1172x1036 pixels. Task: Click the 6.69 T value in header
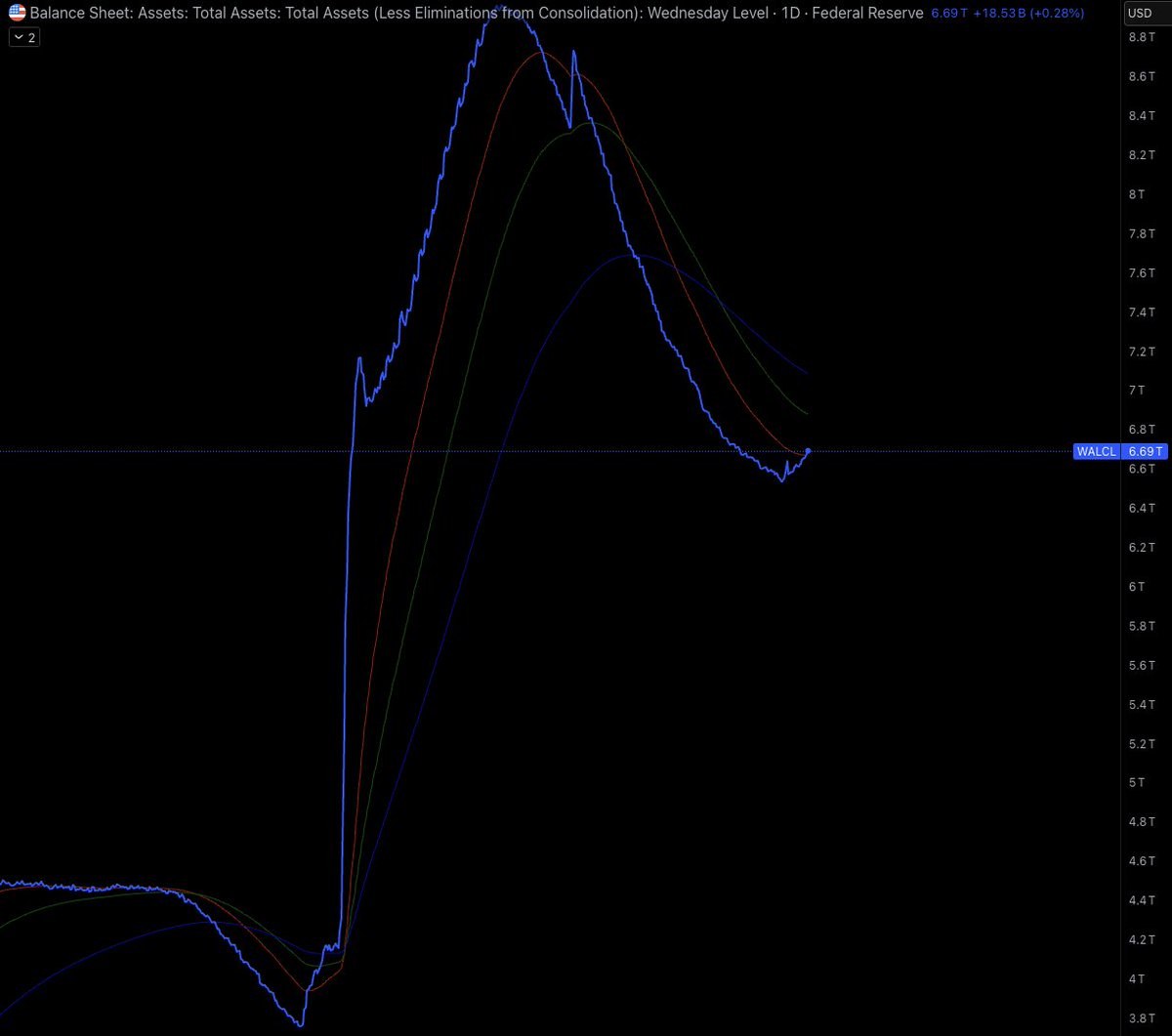(x=950, y=14)
